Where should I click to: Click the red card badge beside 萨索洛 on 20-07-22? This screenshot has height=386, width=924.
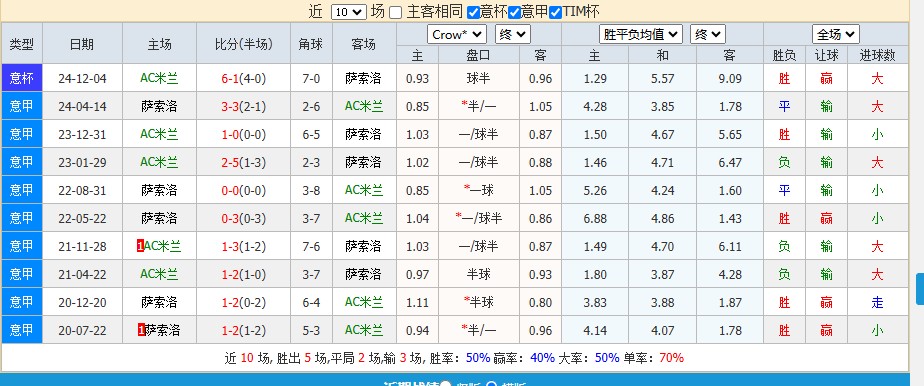(141, 330)
